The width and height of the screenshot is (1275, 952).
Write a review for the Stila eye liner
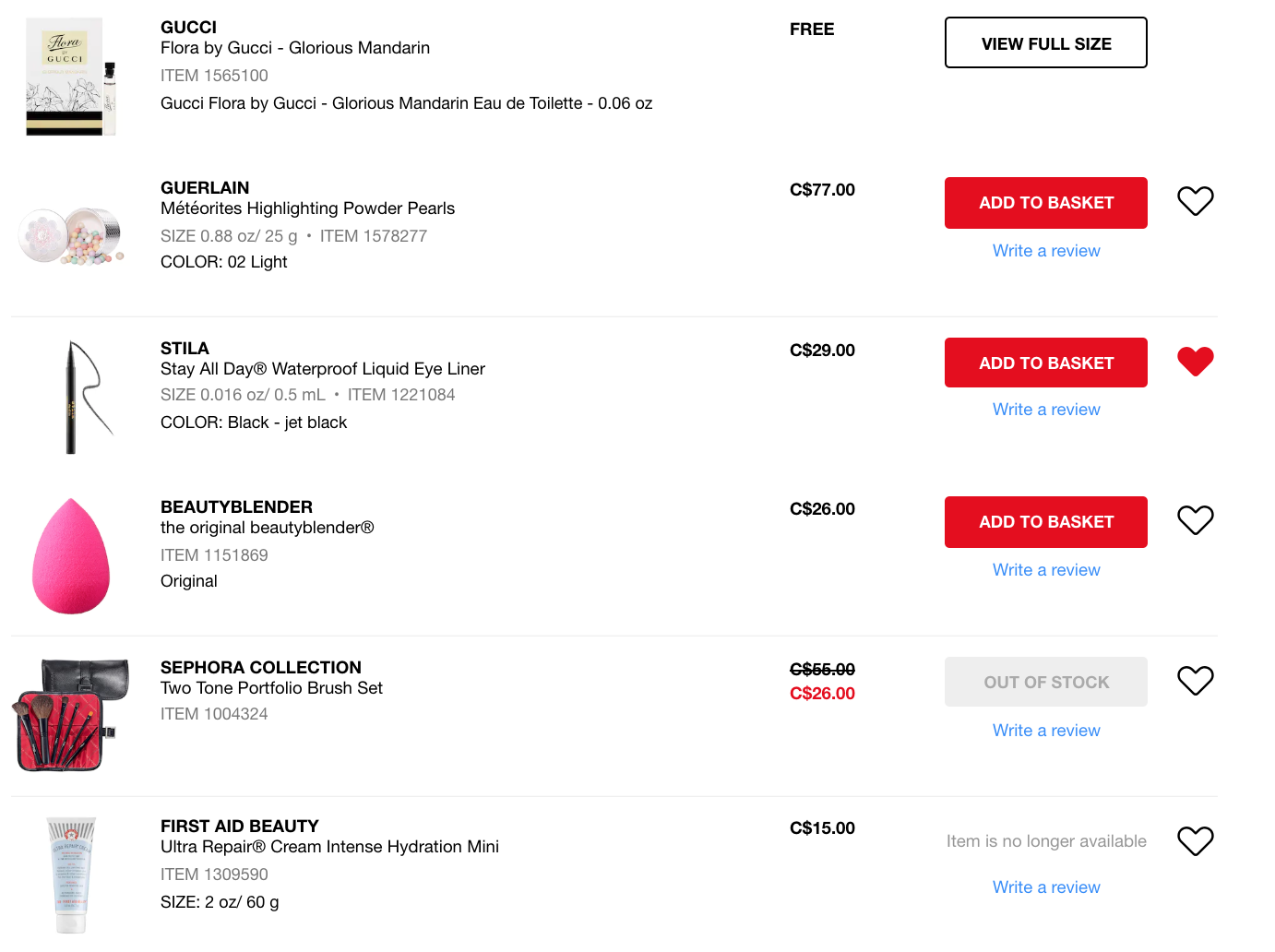pyautogui.click(x=1045, y=409)
